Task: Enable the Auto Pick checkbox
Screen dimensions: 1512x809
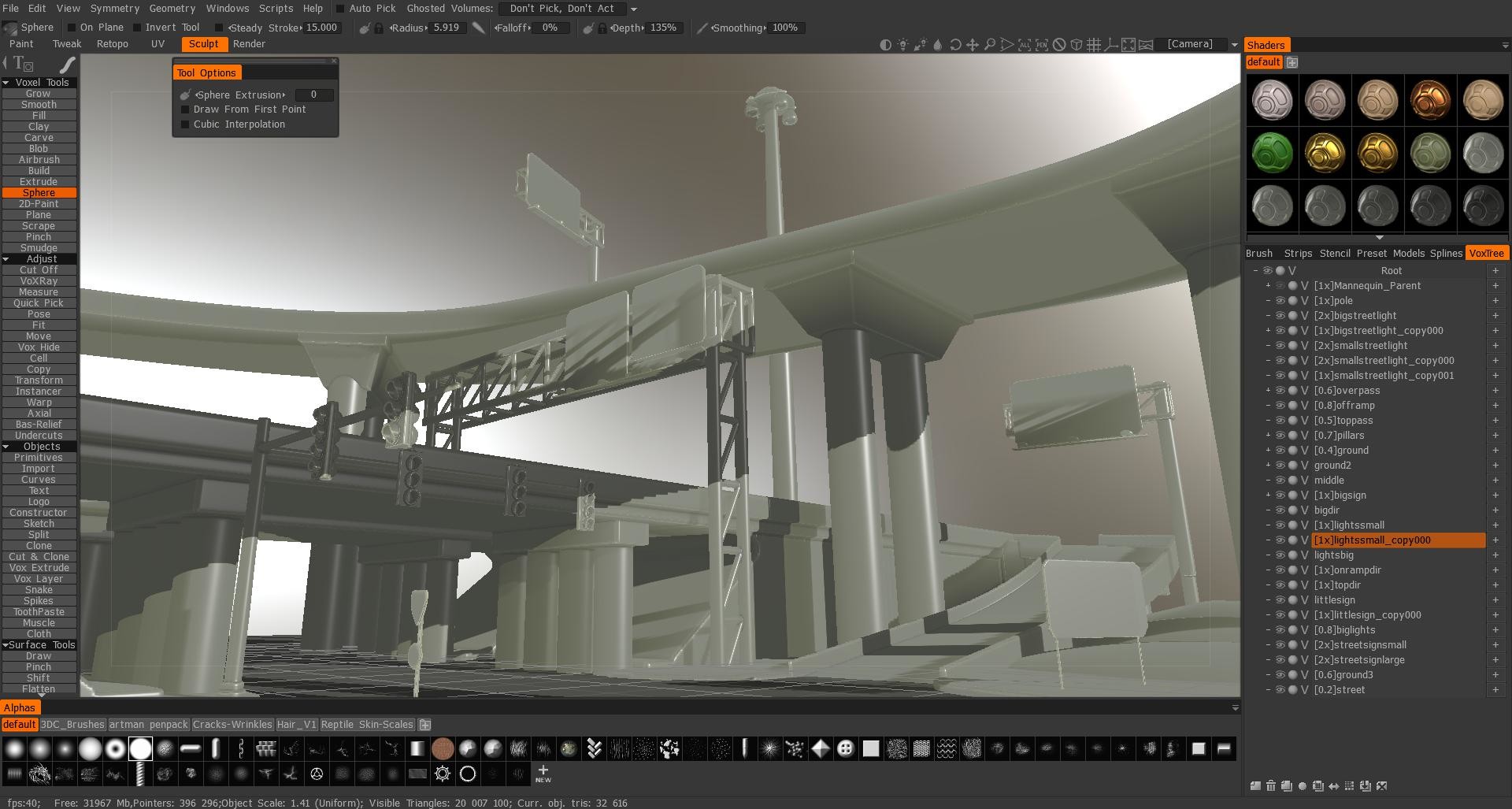Action: click(340, 9)
